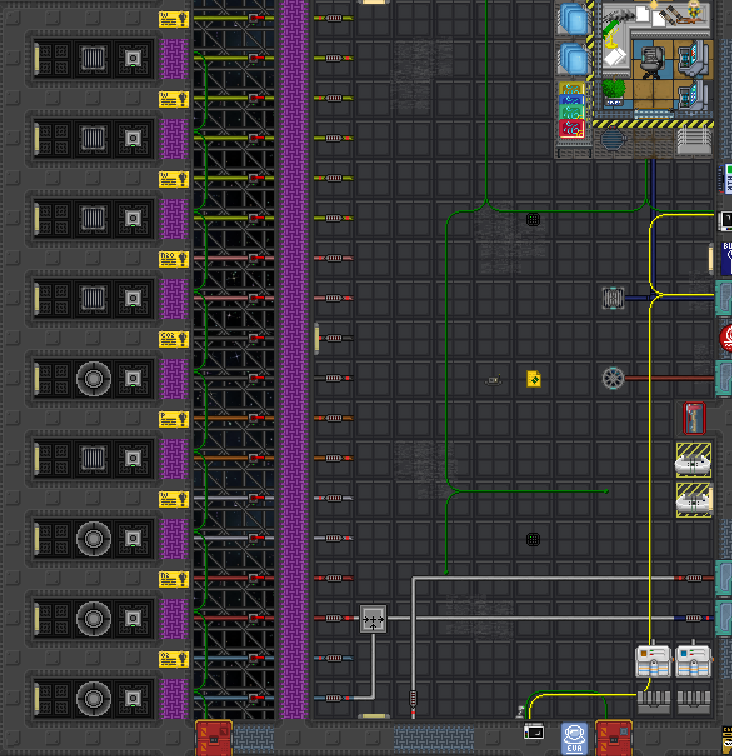
Task: Click the wall monitor left of EVA sign
Action: click(534, 732)
